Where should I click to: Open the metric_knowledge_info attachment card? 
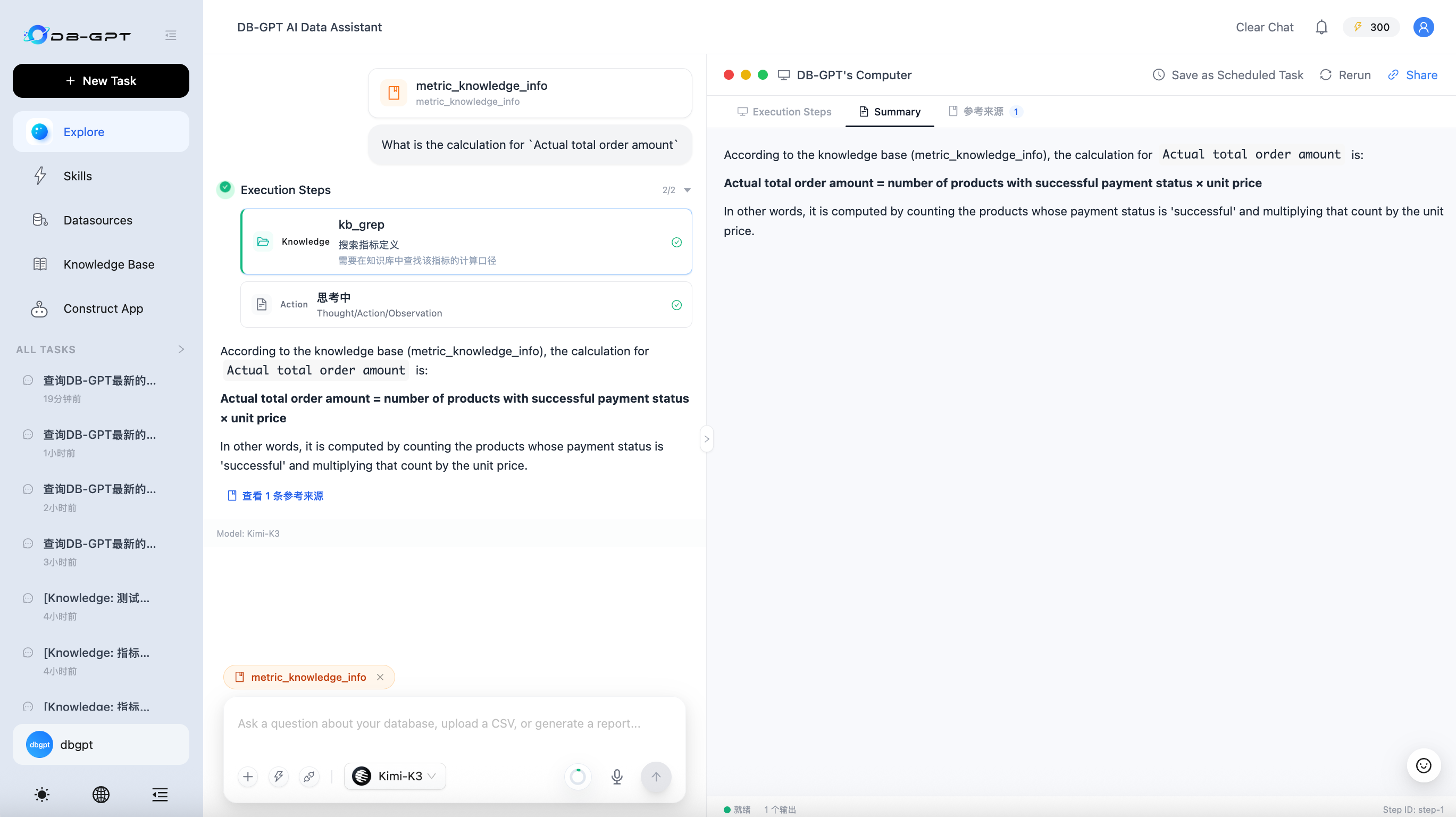(530, 93)
